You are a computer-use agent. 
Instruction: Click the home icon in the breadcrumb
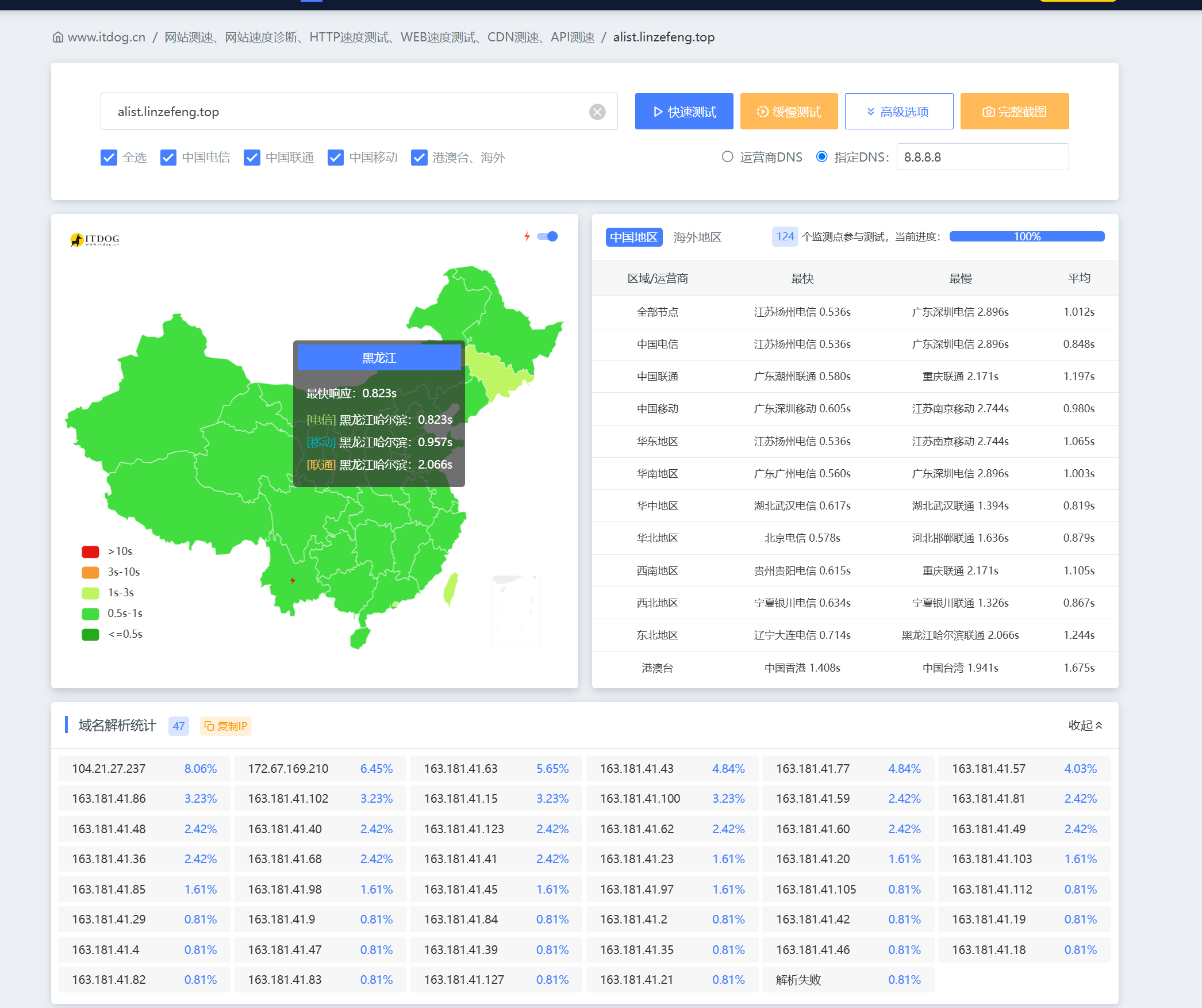coord(57,37)
